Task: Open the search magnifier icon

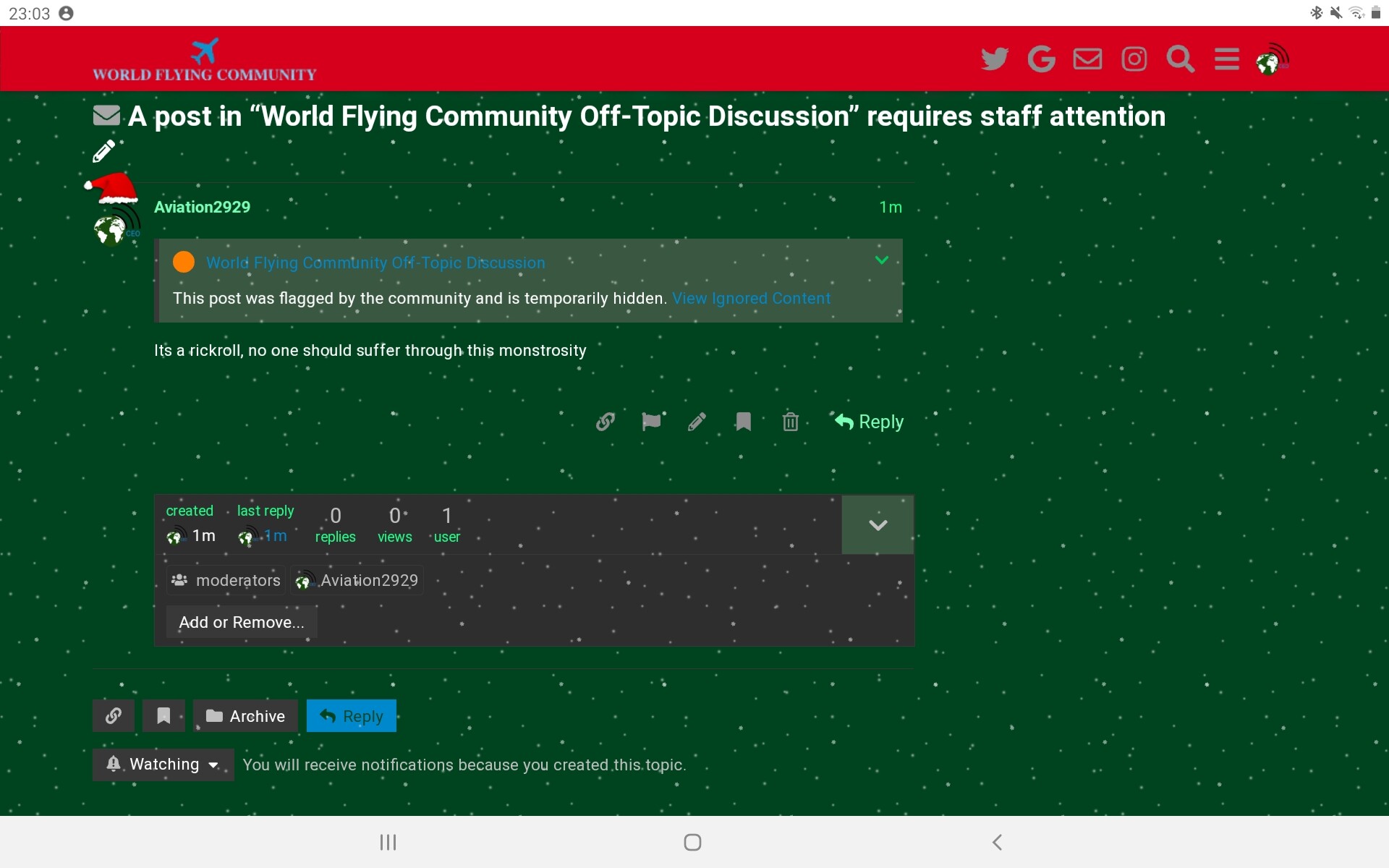Action: 1180,59
